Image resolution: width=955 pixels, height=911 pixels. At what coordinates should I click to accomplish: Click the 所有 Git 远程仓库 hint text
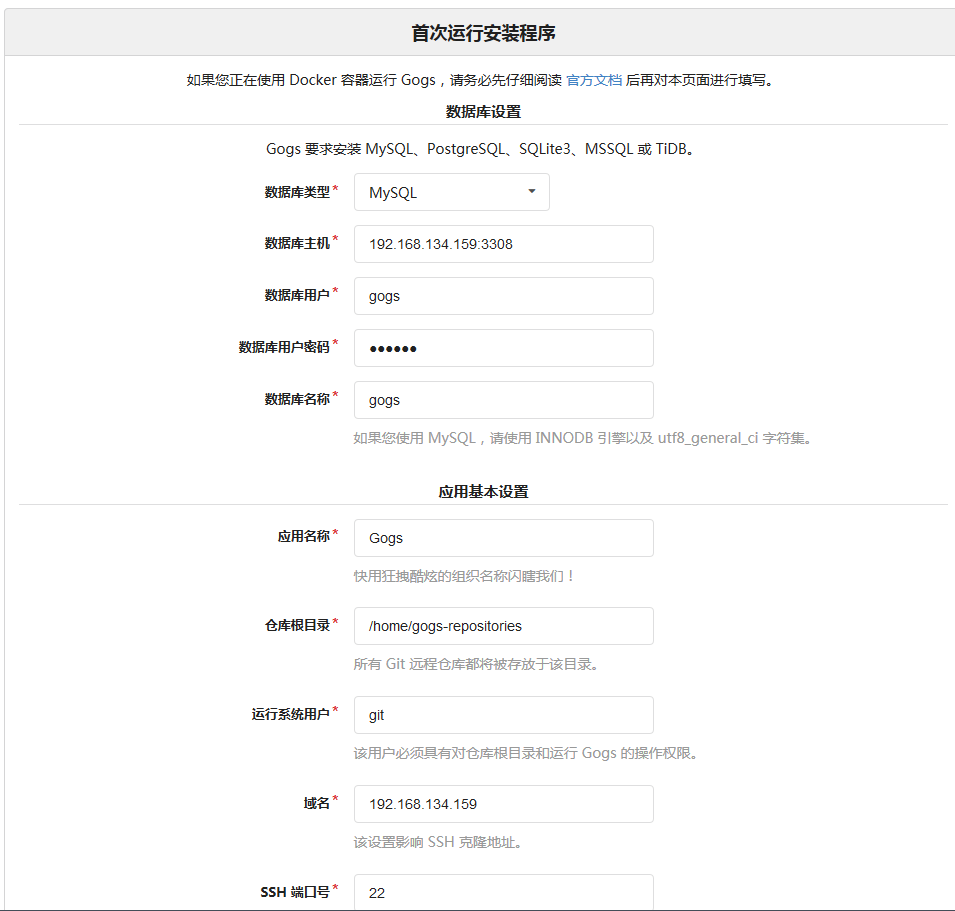pos(476,664)
